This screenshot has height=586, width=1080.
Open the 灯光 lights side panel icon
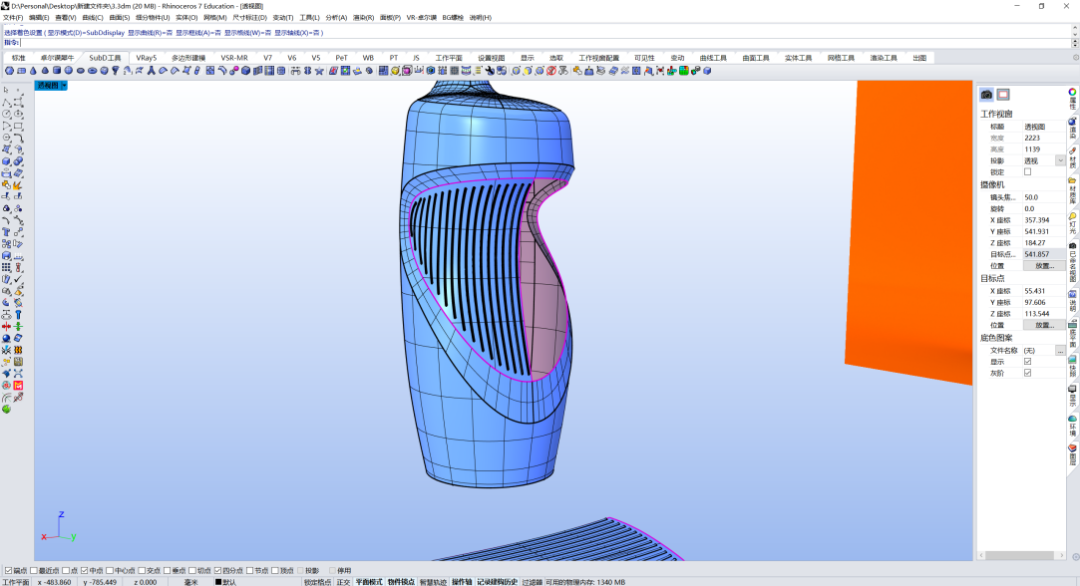[x=1072, y=223]
